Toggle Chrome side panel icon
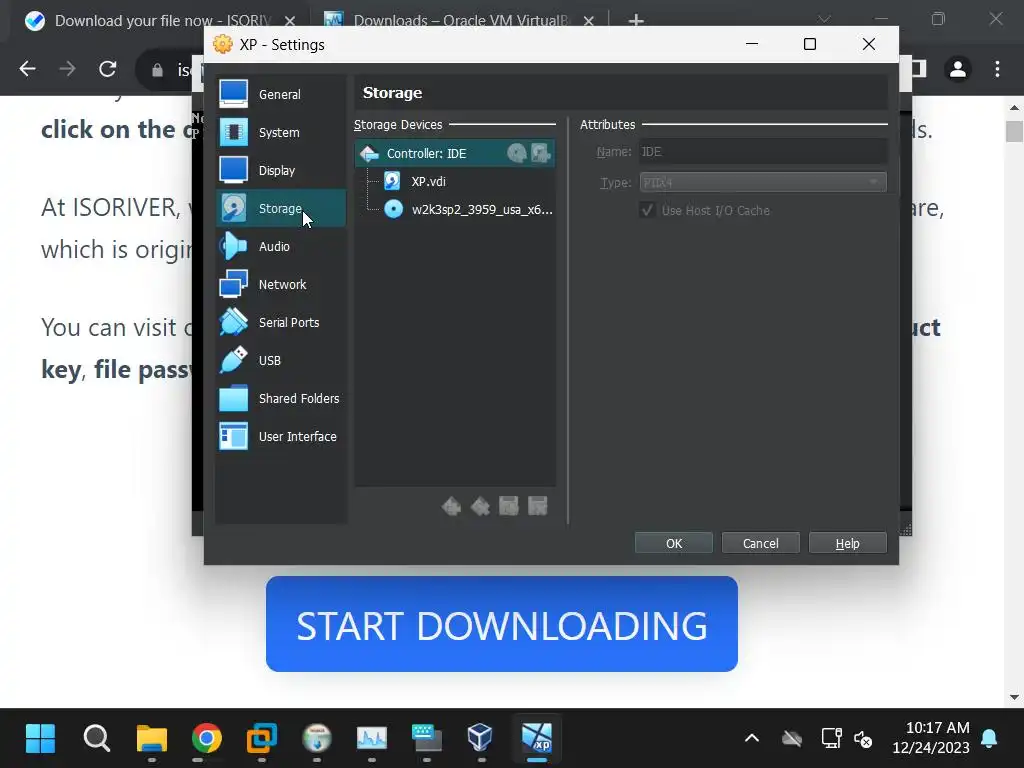The width and height of the screenshot is (1024, 768). tap(919, 69)
